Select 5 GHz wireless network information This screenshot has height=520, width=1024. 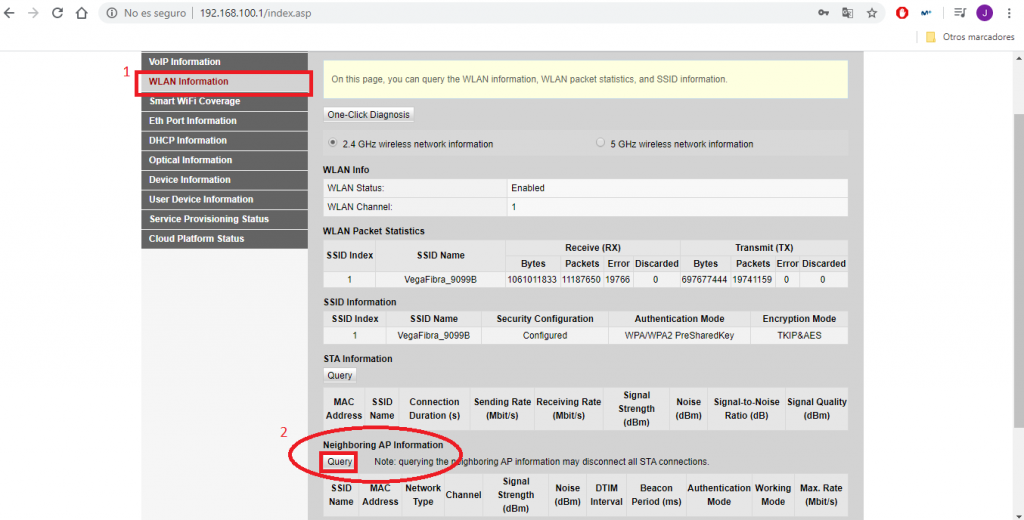(x=600, y=142)
